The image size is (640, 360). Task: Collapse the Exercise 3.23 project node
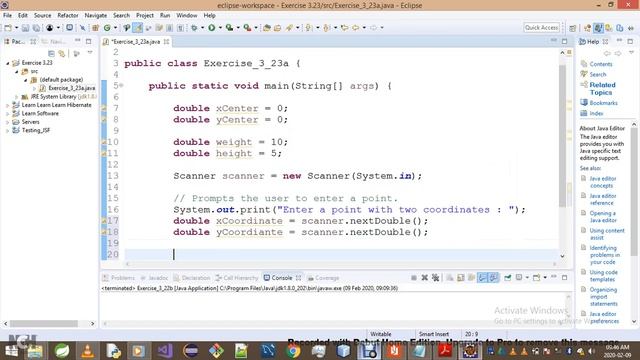point(7,63)
